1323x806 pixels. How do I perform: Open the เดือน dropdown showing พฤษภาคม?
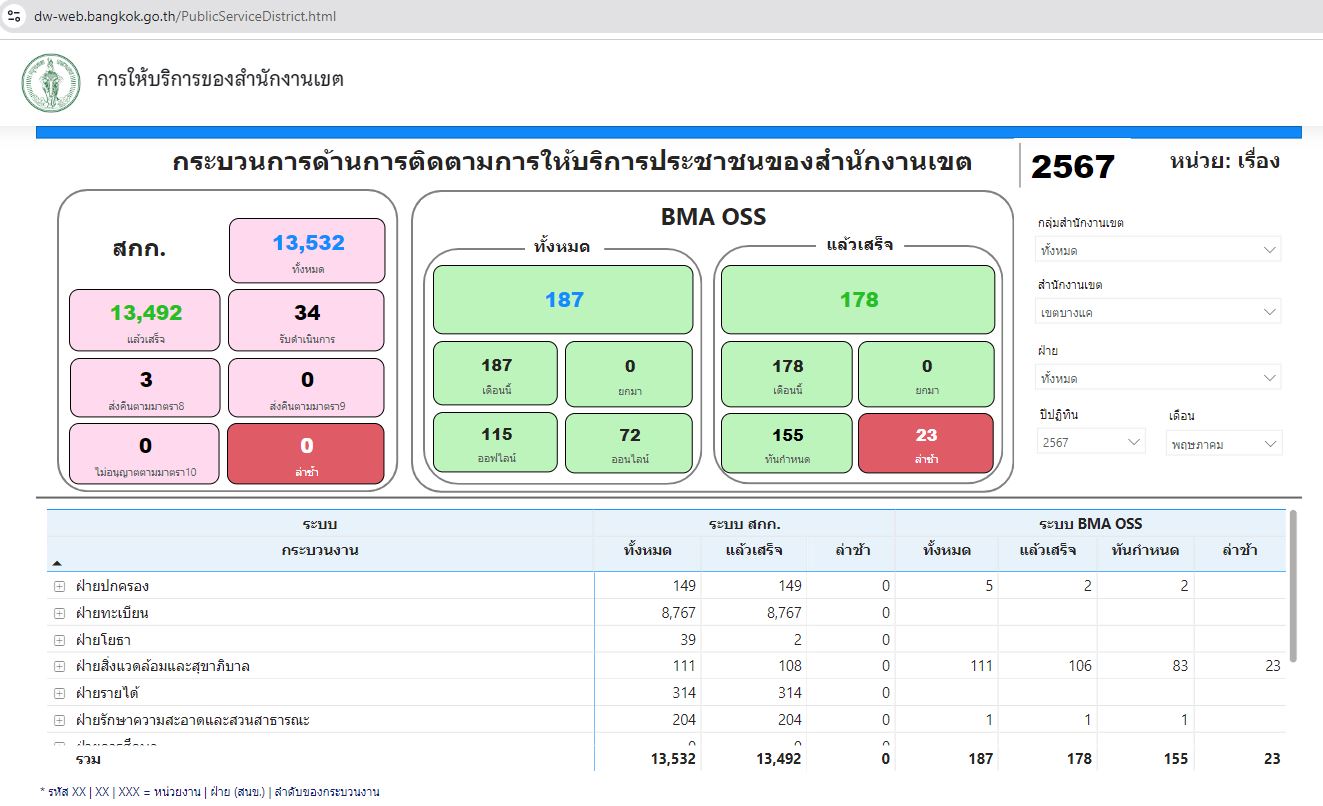1224,444
